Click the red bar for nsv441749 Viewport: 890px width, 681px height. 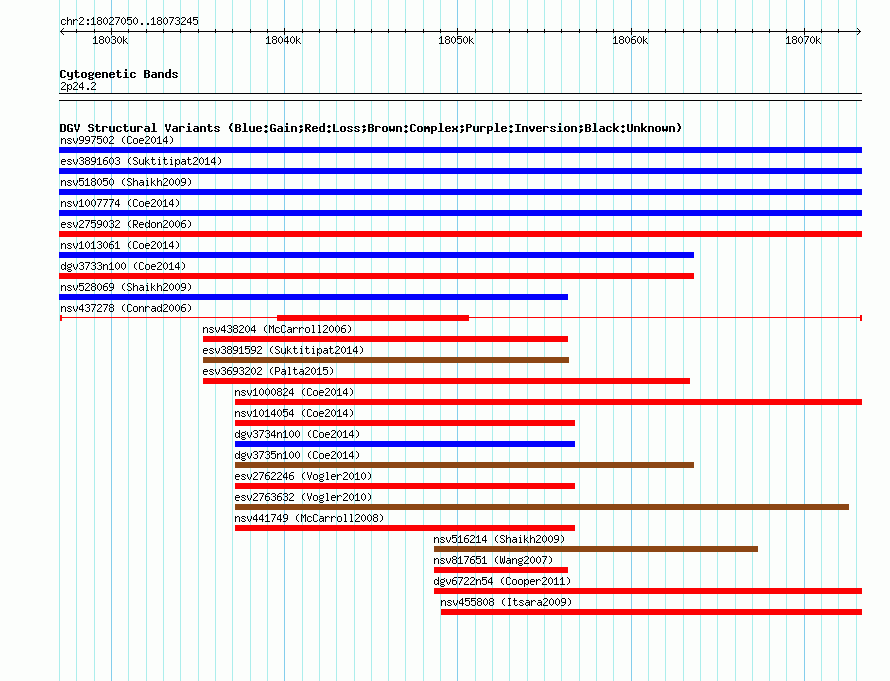point(405,528)
